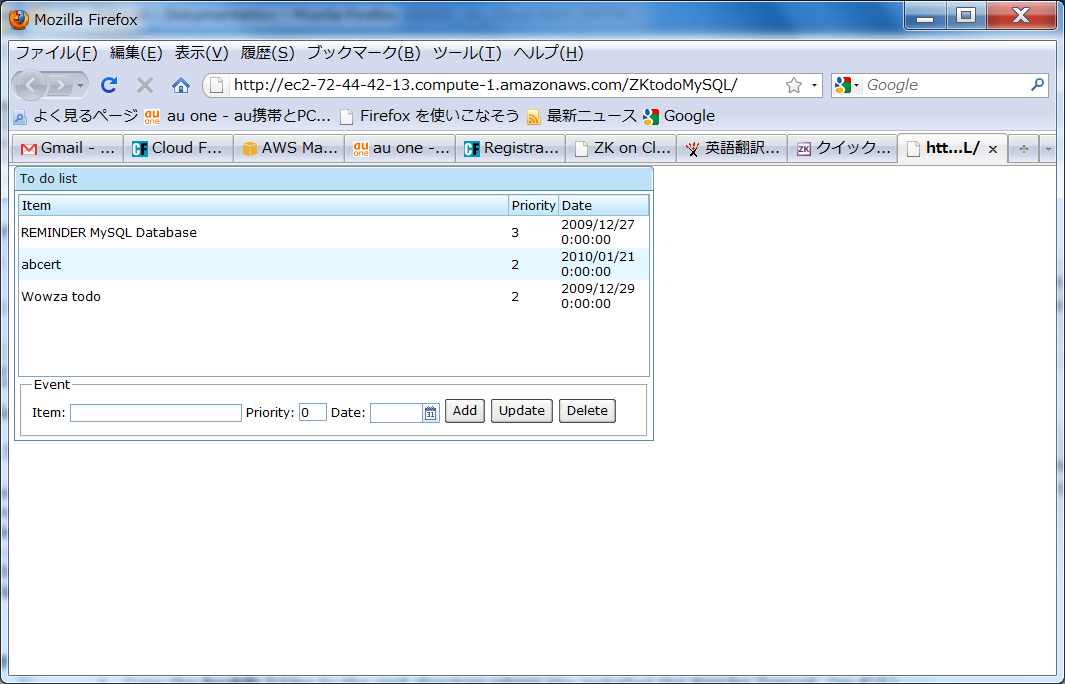This screenshot has width=1065, height=684.
Task: Open the 表示(V) menu
Action: (202, 53)
